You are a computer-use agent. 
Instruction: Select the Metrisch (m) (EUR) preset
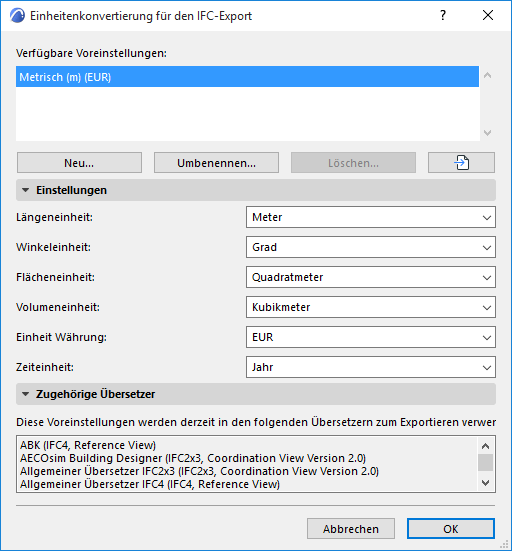(247, 77)
